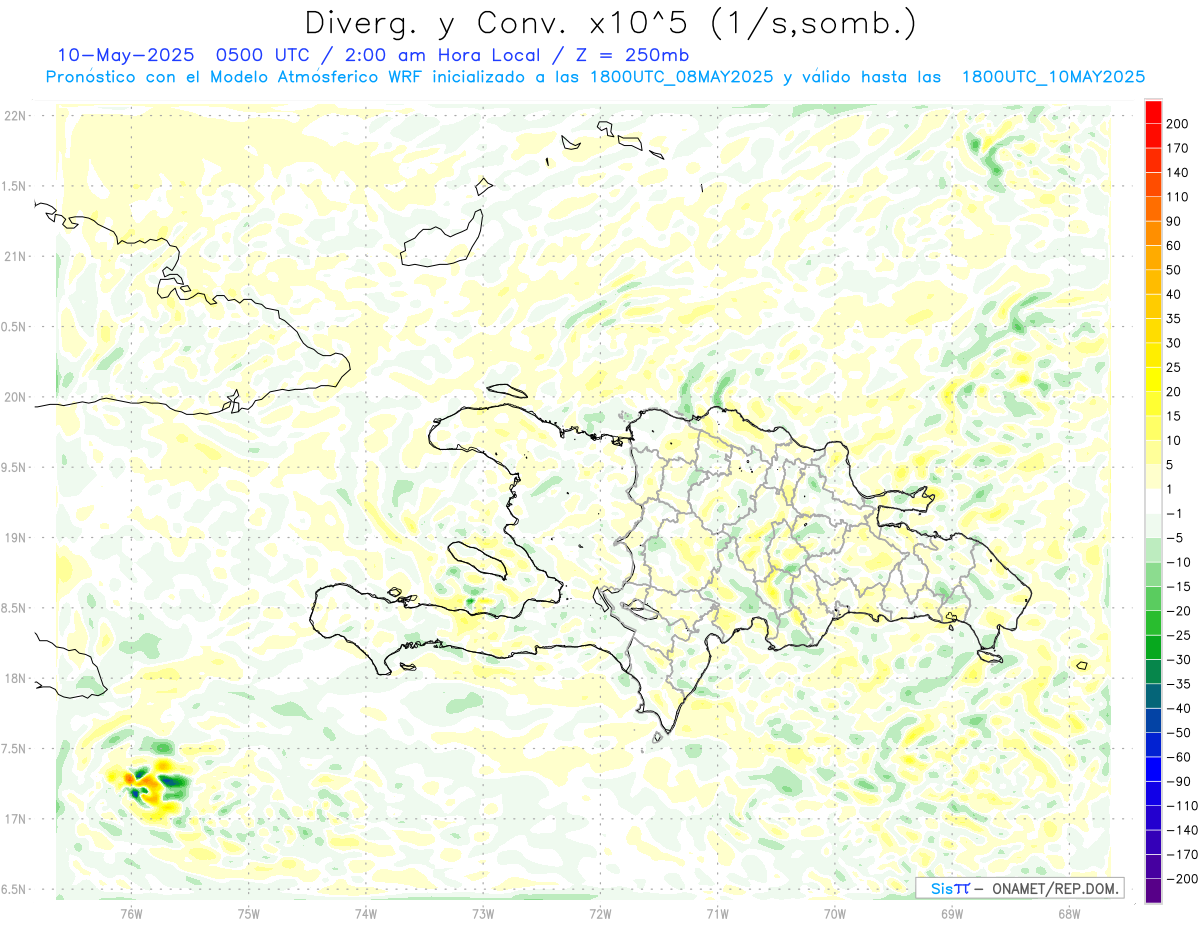Click the 17N latitude label

pos(15,819)
